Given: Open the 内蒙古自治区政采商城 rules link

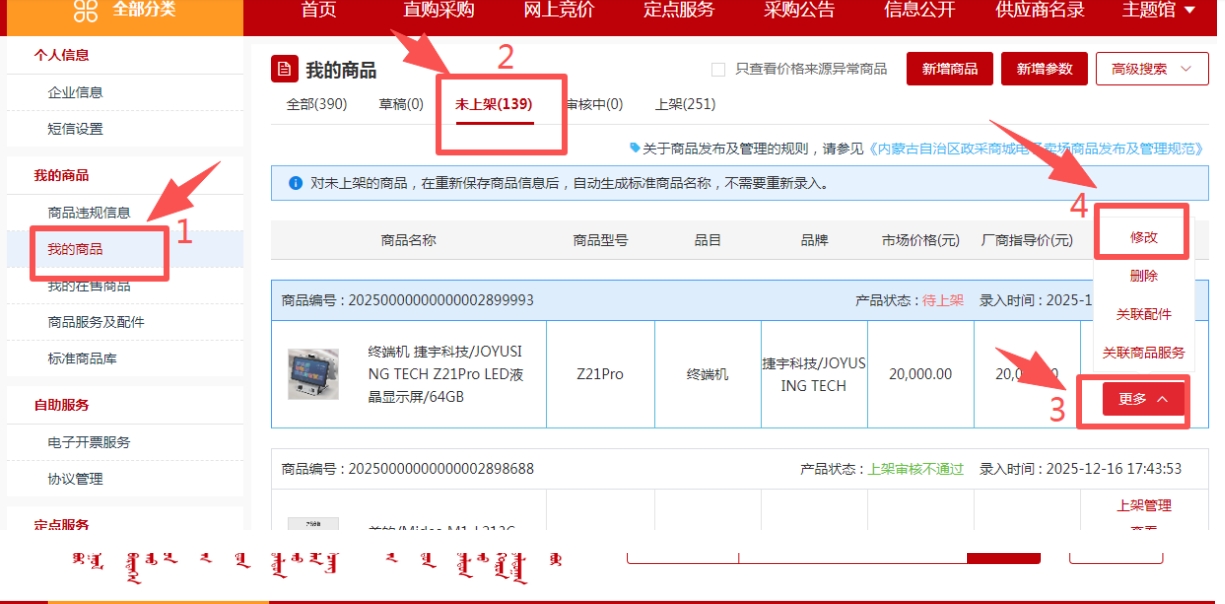Looking at the screenshot, I should [1035, 148].
